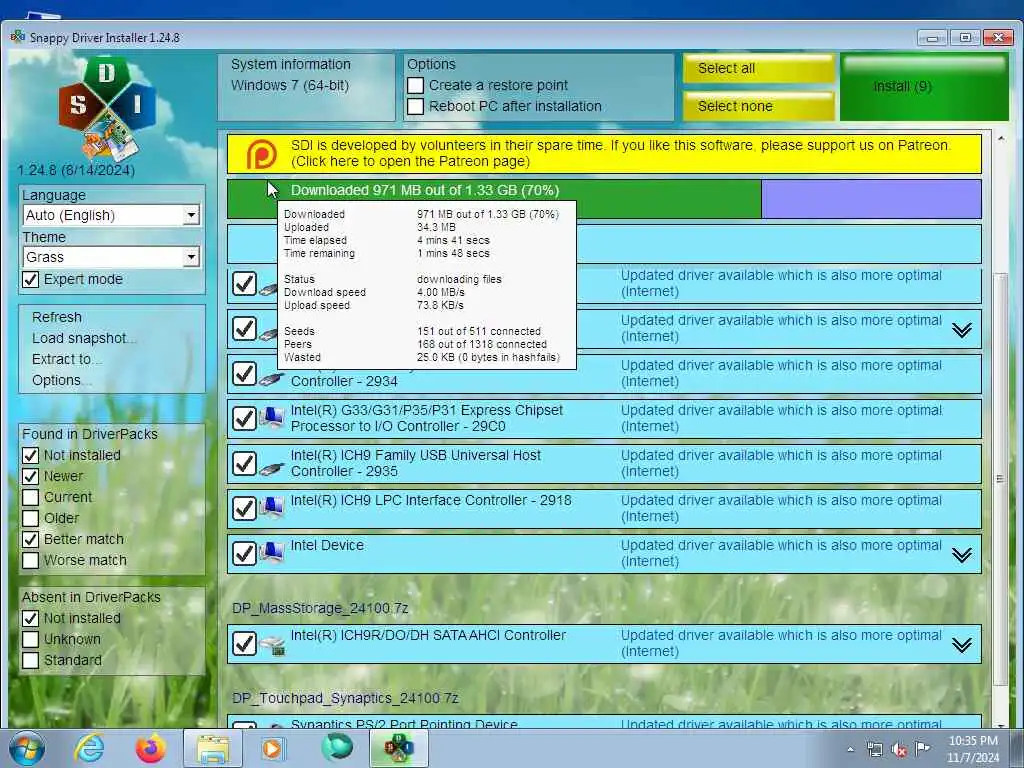Viewport: 1024px width, 768px height.
Task: Click the Action Center flag icon
Action: pyautogui.click(x=922, y=749)
